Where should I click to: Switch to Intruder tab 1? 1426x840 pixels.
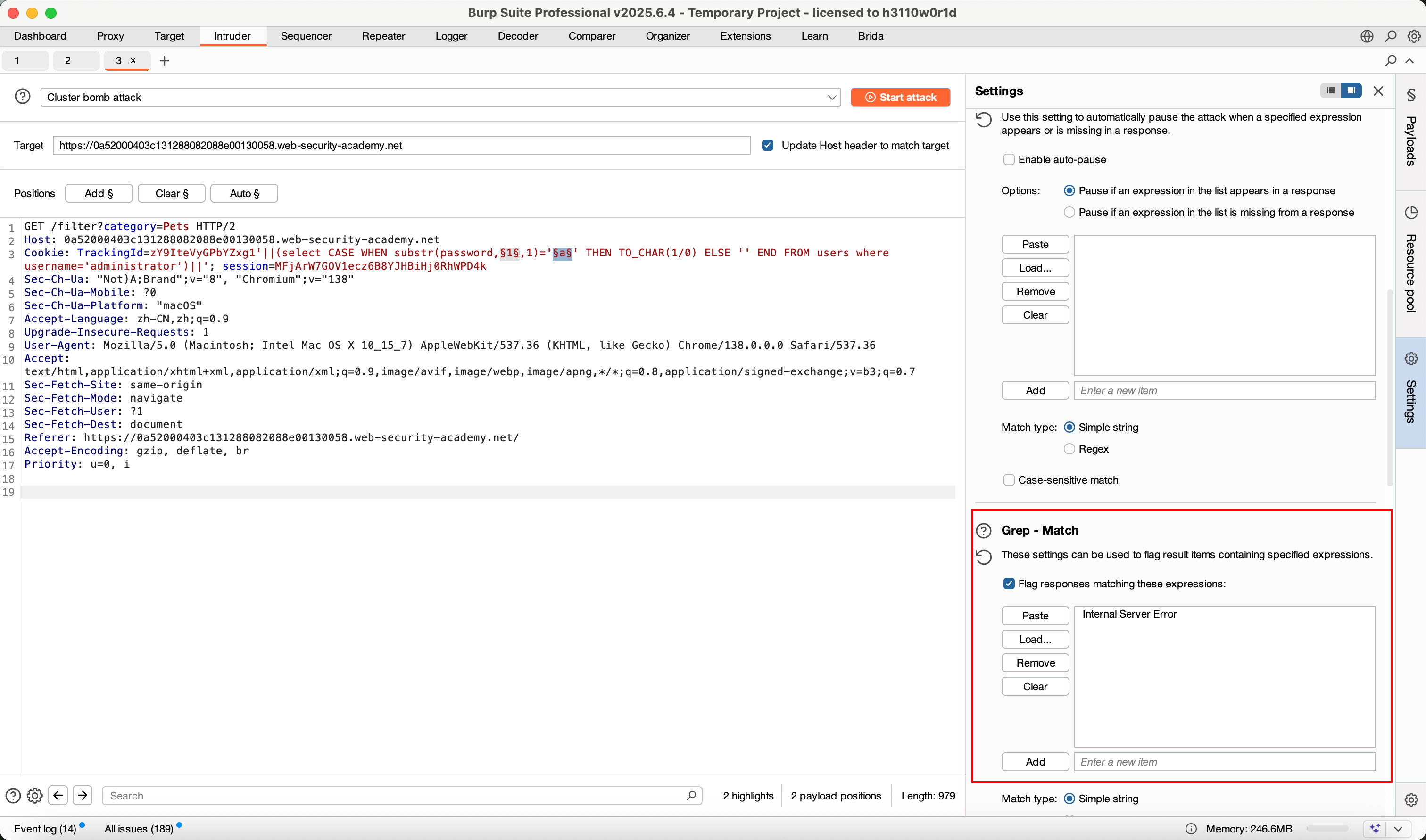(25, 60)
